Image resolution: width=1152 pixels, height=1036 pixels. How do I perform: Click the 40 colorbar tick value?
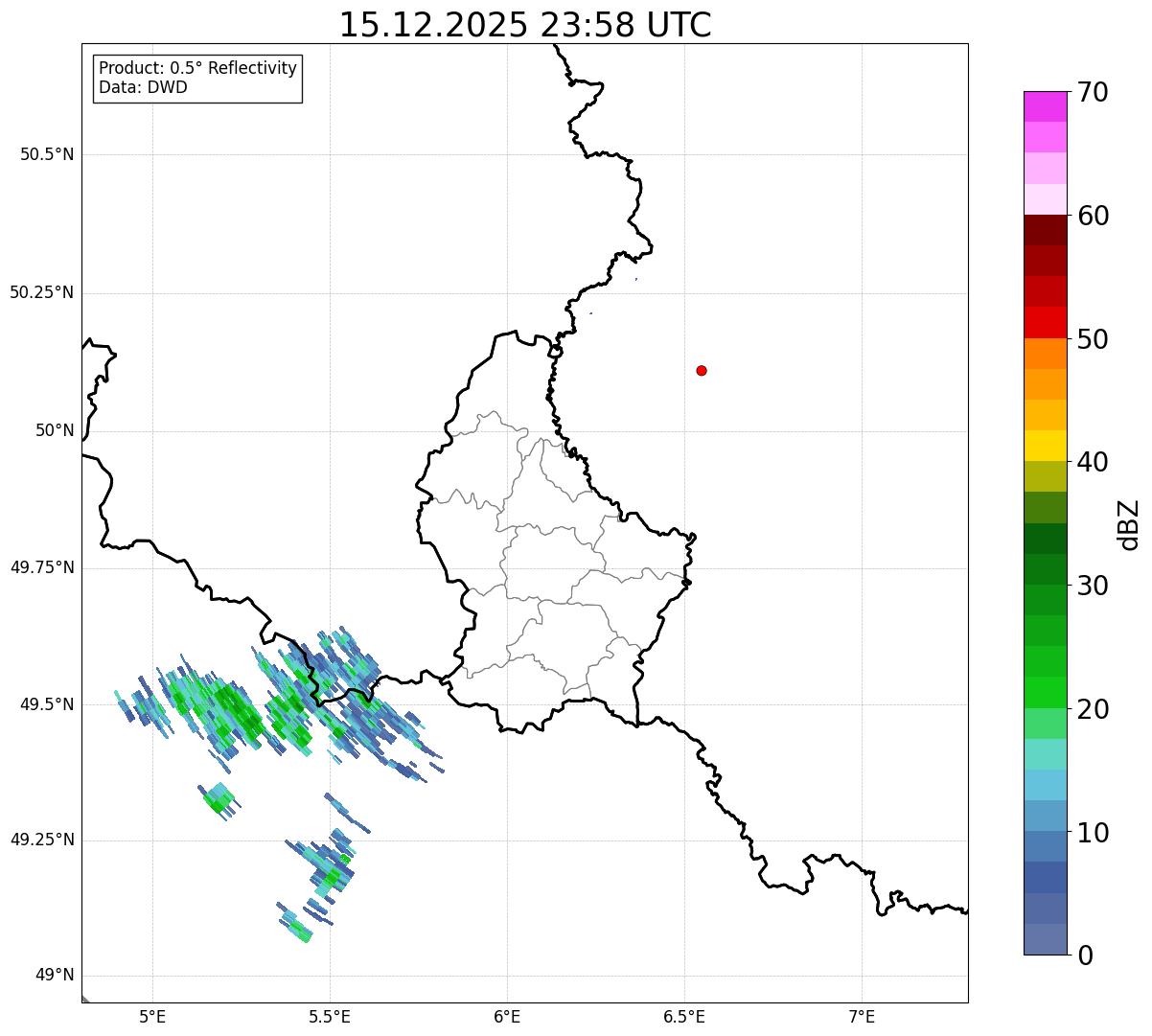1093,462
